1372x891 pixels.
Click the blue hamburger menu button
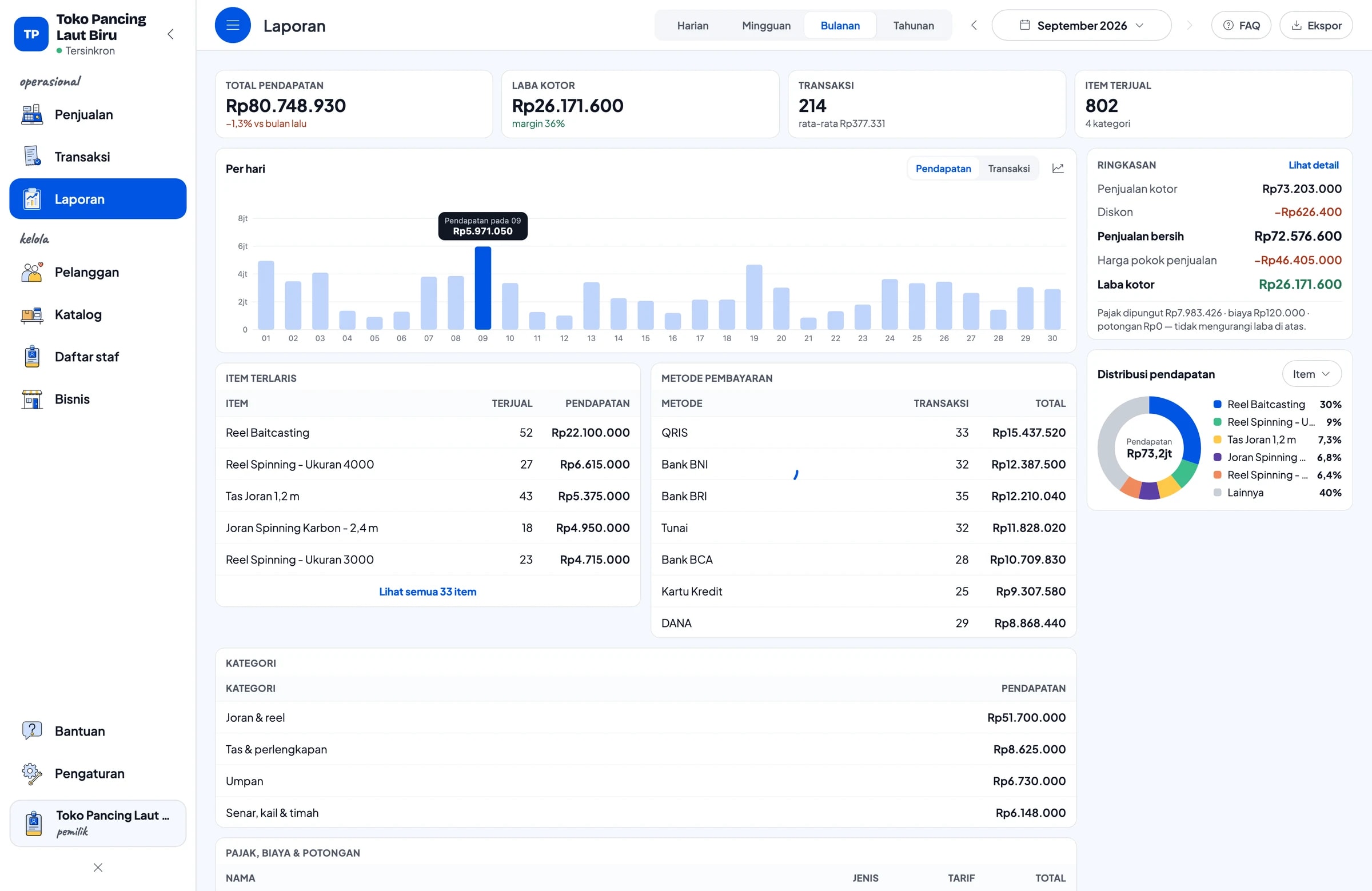pyautogui.click(x=233, y=25)
